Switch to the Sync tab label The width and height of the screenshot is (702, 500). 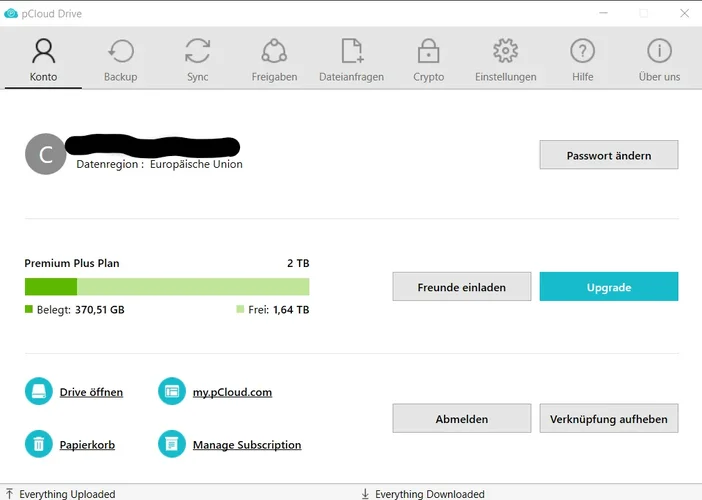(x=197, y=77)
